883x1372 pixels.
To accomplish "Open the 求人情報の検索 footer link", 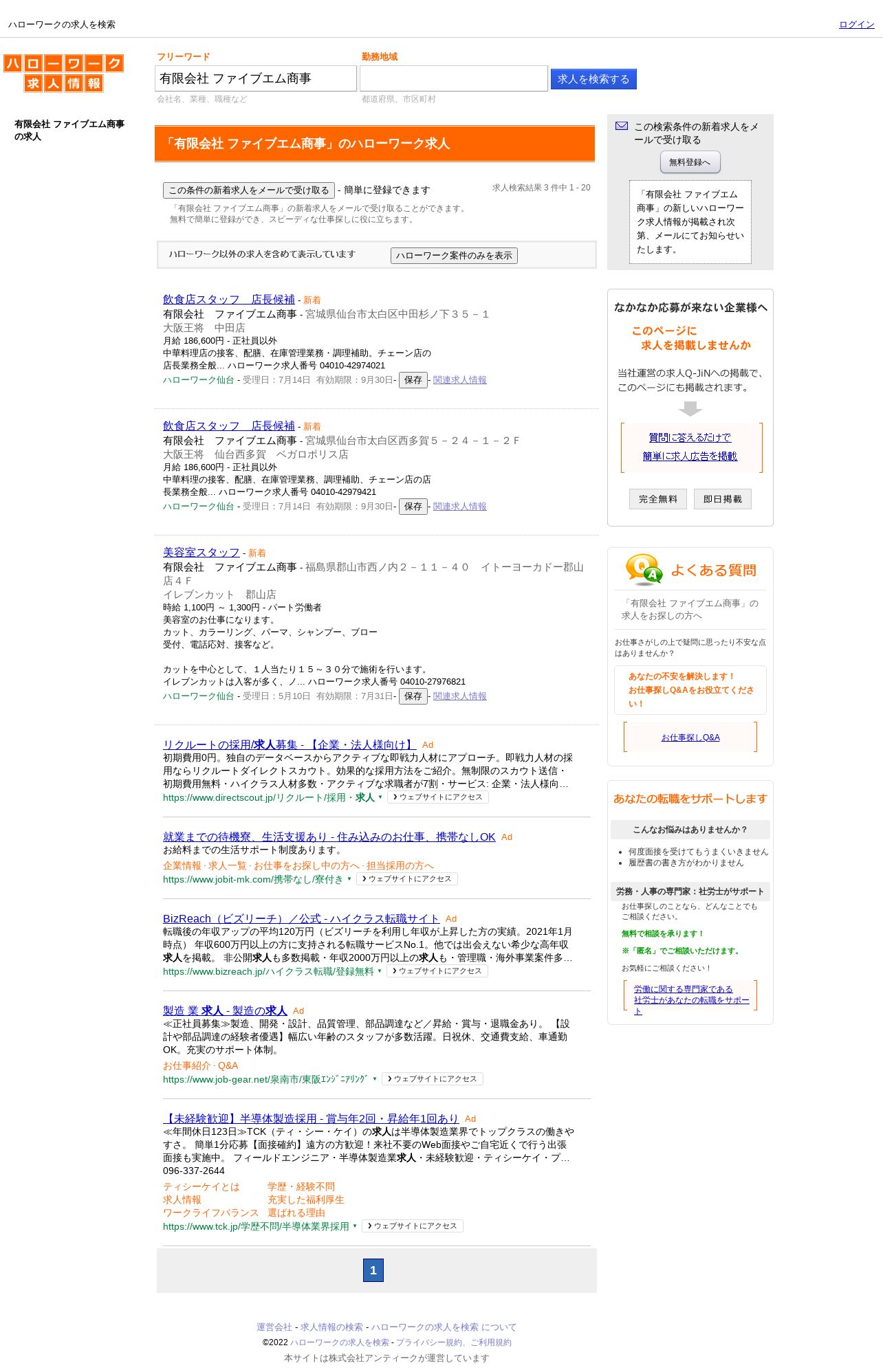I will (x=331, y=1327).
